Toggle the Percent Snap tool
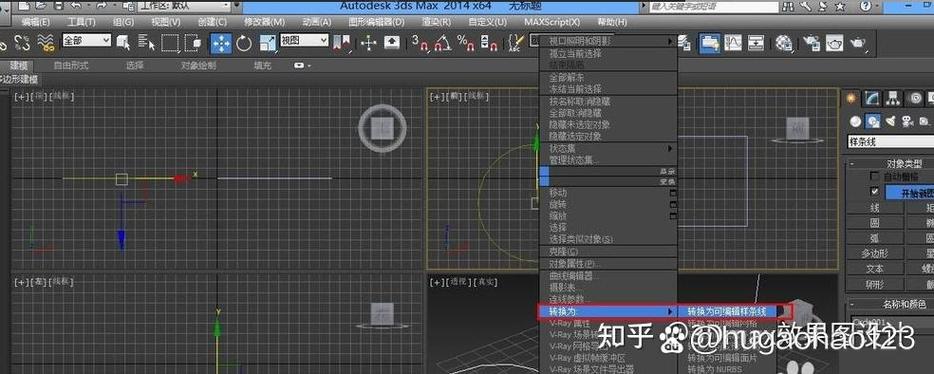Viewport: 934px width, 374px height. tap(465, 42)
